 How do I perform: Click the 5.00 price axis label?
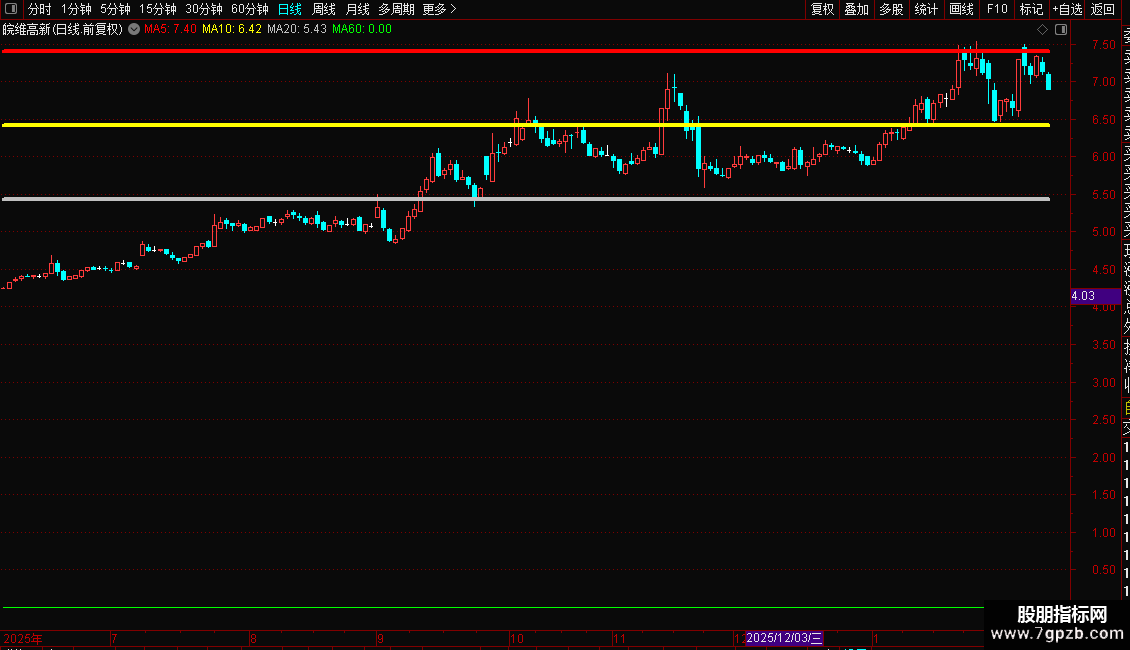click(1103, 232)
